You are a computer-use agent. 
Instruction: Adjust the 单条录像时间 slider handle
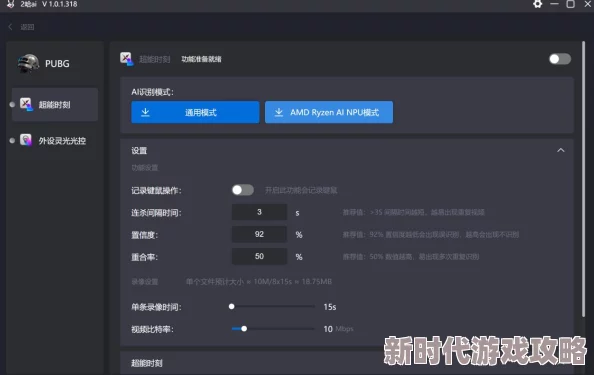231,306
